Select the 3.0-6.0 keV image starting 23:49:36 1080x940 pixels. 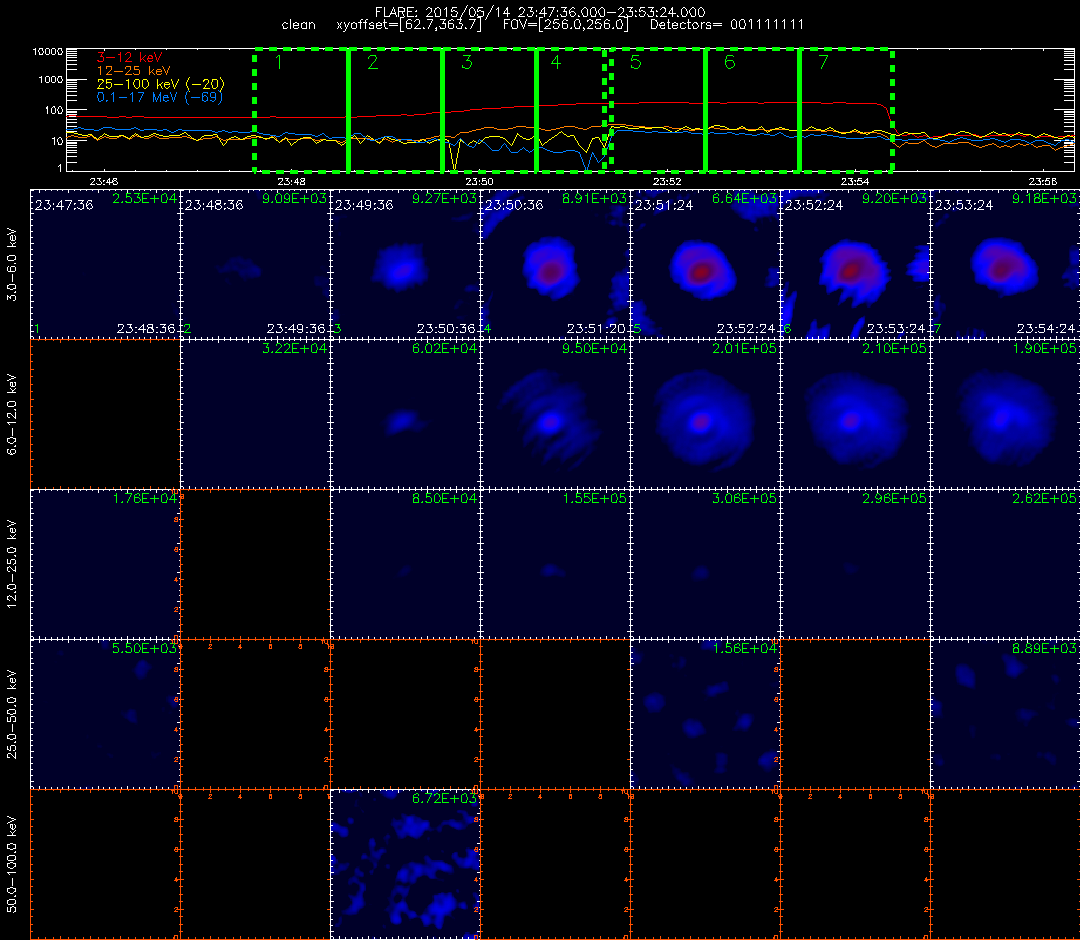click(x=406, y=264)
